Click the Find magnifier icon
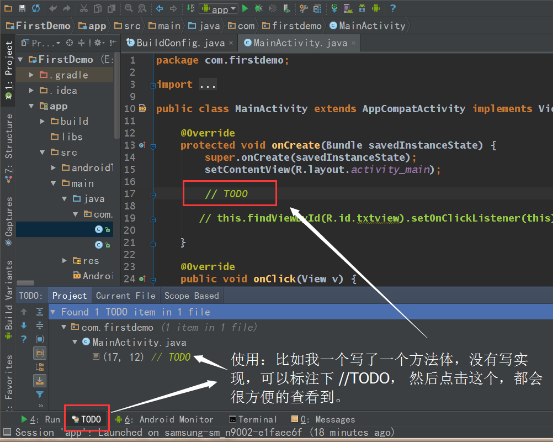This screenshot has width=553, height=442. click(x=129, y=8)
